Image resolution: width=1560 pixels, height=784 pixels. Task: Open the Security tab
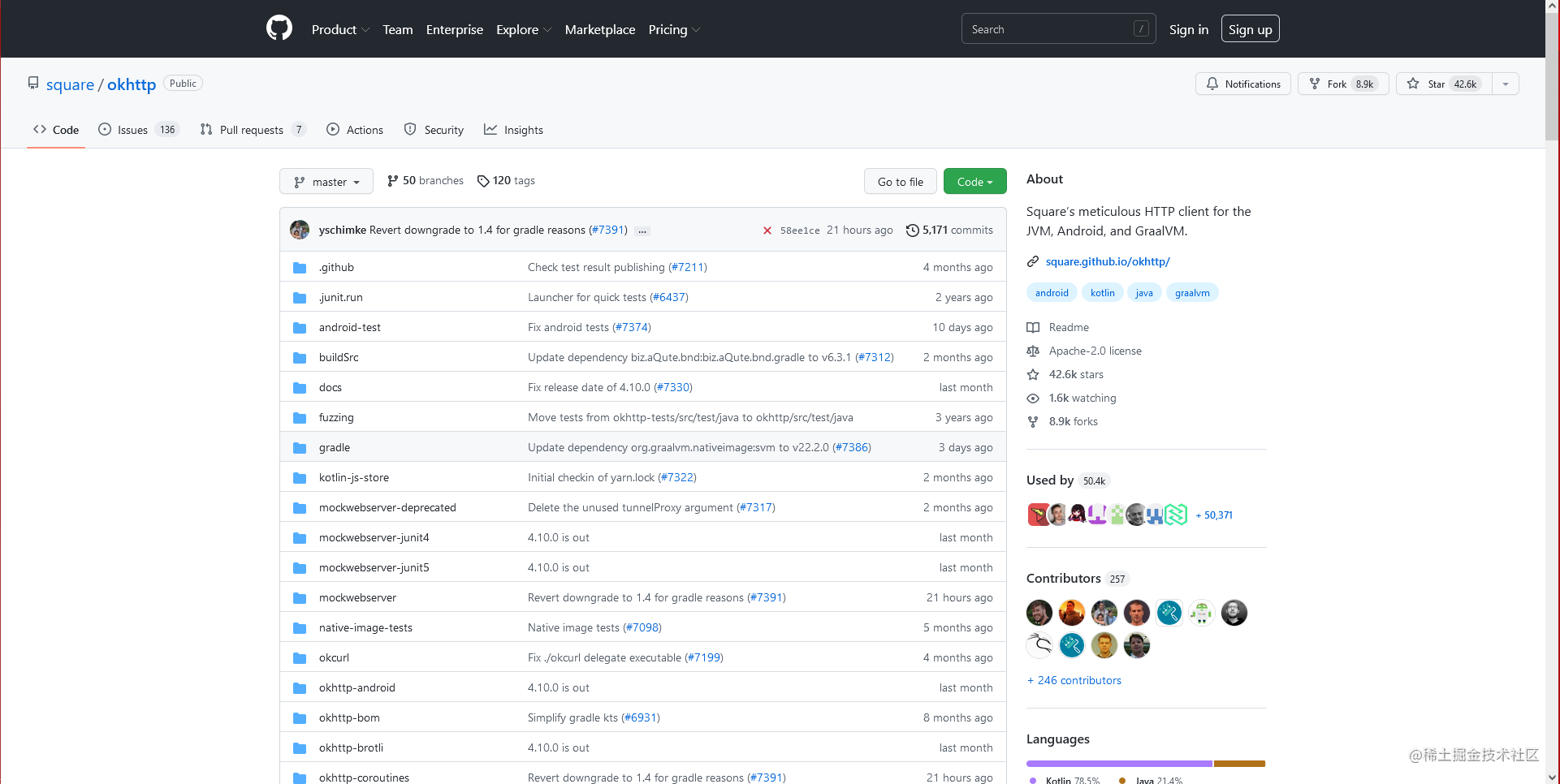(434, 130)
